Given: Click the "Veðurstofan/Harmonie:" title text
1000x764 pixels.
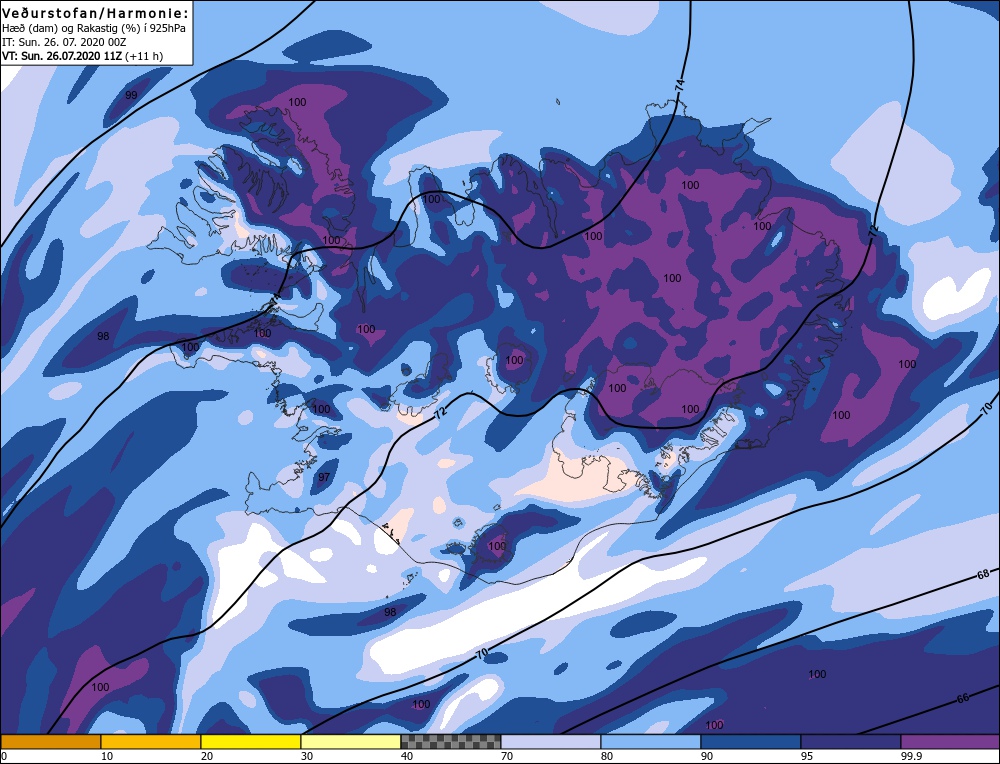Looking at the screenshot, I should [x=96, y=13].
